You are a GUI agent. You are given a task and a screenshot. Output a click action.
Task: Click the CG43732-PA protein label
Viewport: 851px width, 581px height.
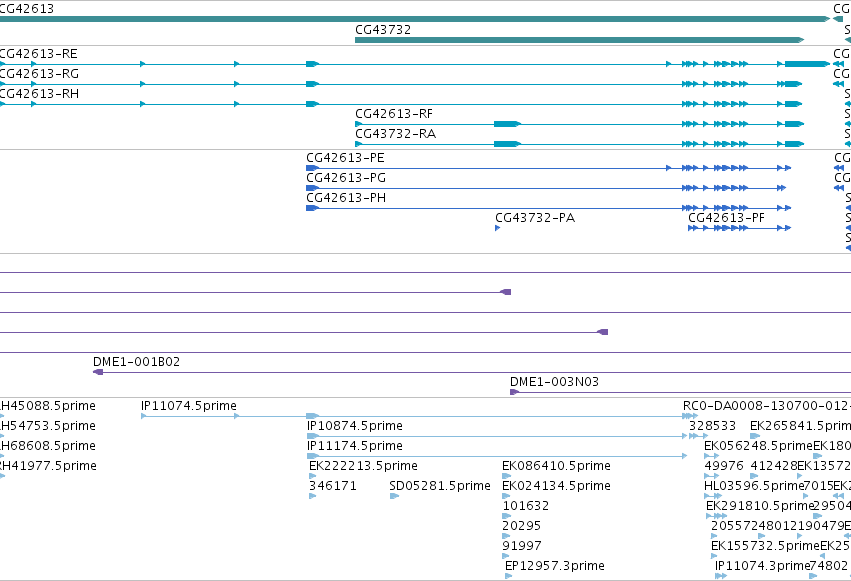pos(535,218)
